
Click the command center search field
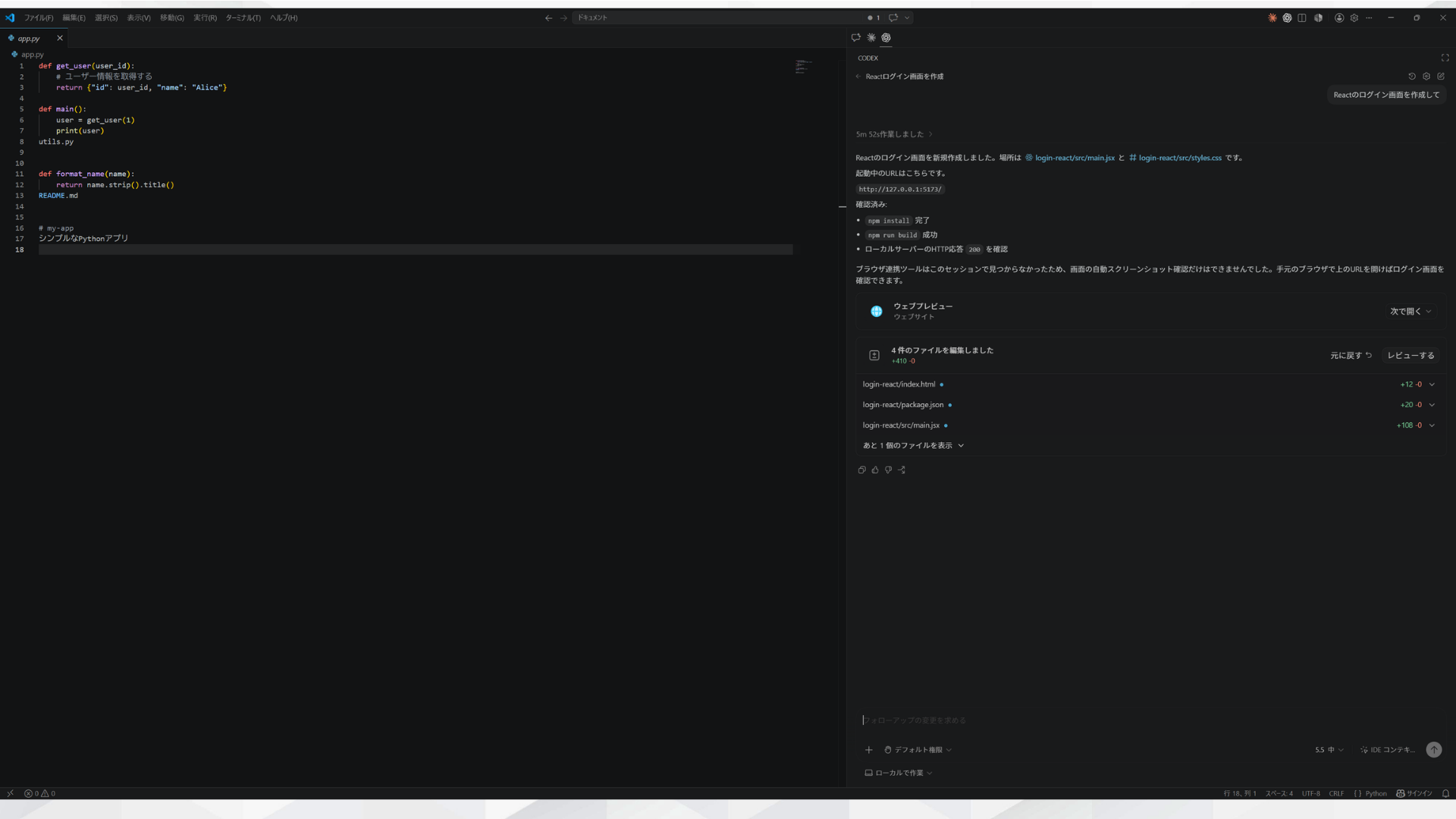coord(717,17)
